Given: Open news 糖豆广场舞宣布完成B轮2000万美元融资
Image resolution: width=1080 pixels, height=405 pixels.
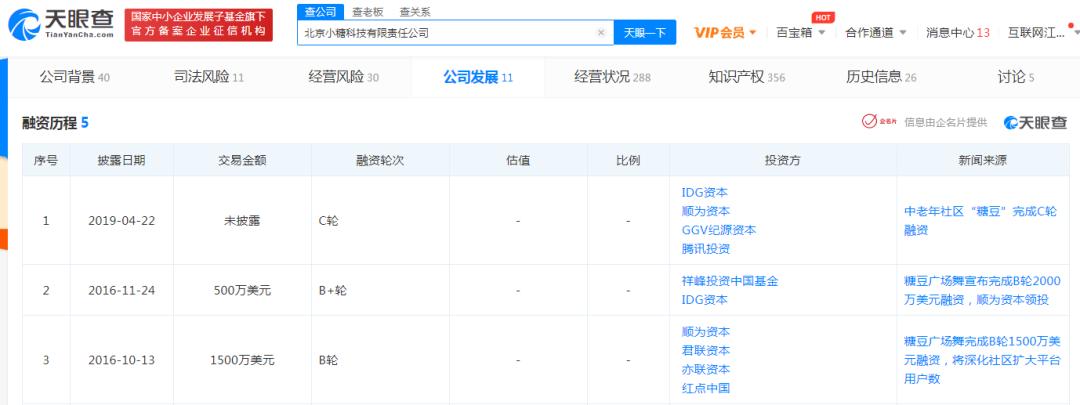Looking at the screenshot, I should [x=982, y=291].
